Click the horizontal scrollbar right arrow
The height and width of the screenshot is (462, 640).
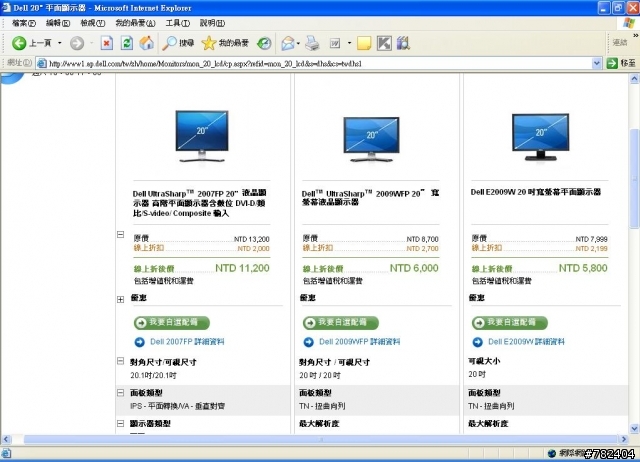[x=624, y=439]
